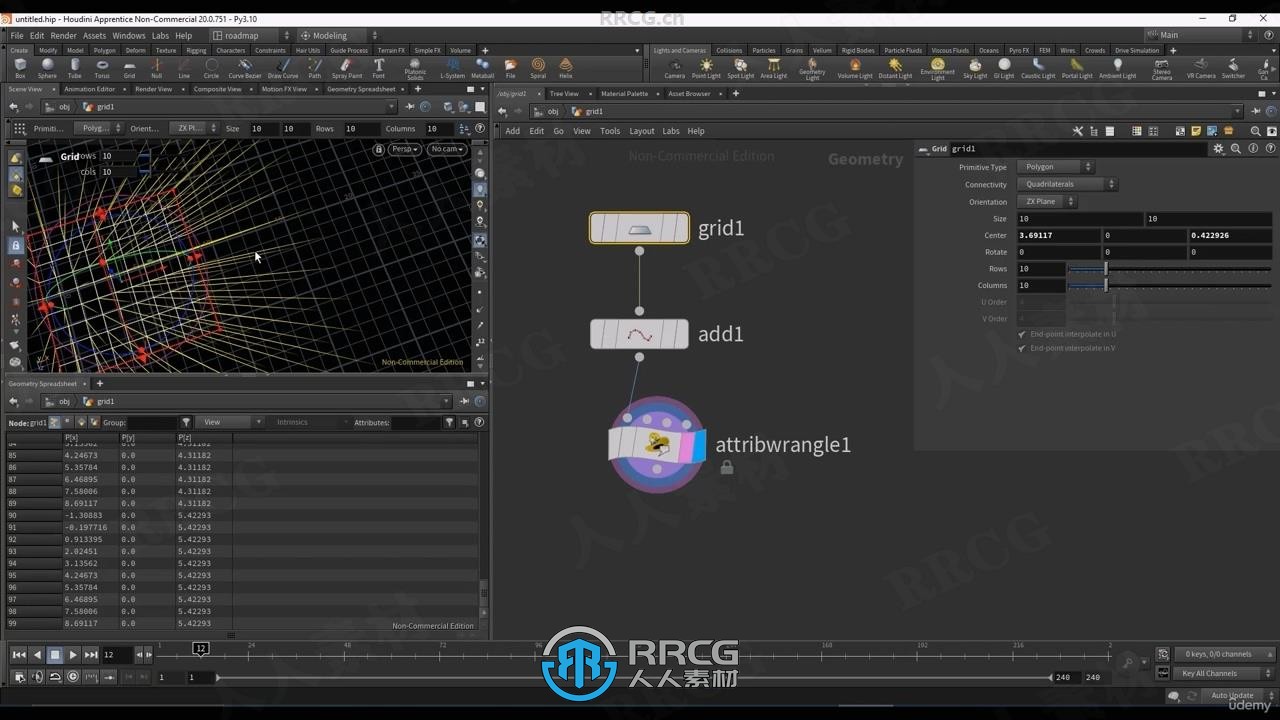This screenshot has width=1280, height=720.
Task: Select the L-System shelf tool
Action: (452, 68)
